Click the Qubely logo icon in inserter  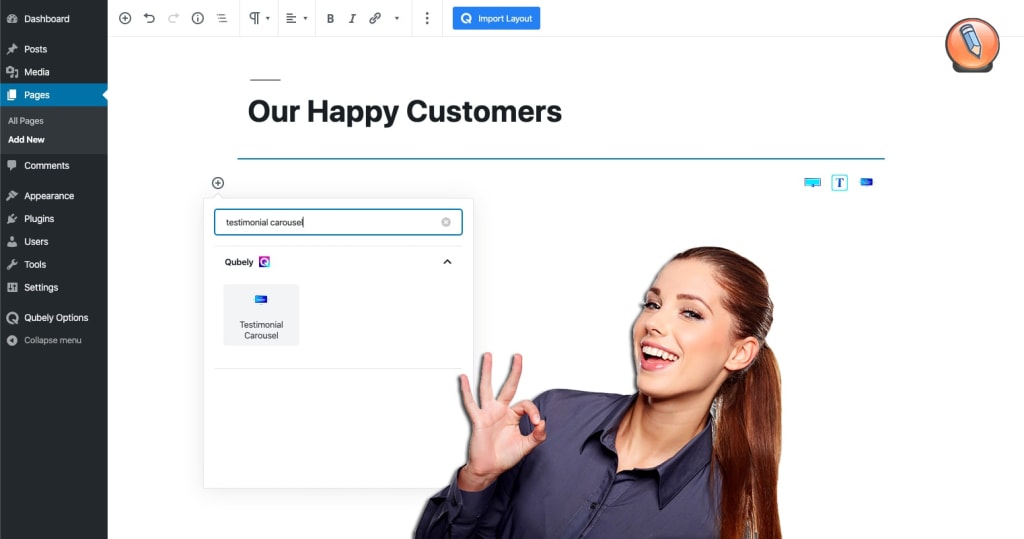coord(264,262)
